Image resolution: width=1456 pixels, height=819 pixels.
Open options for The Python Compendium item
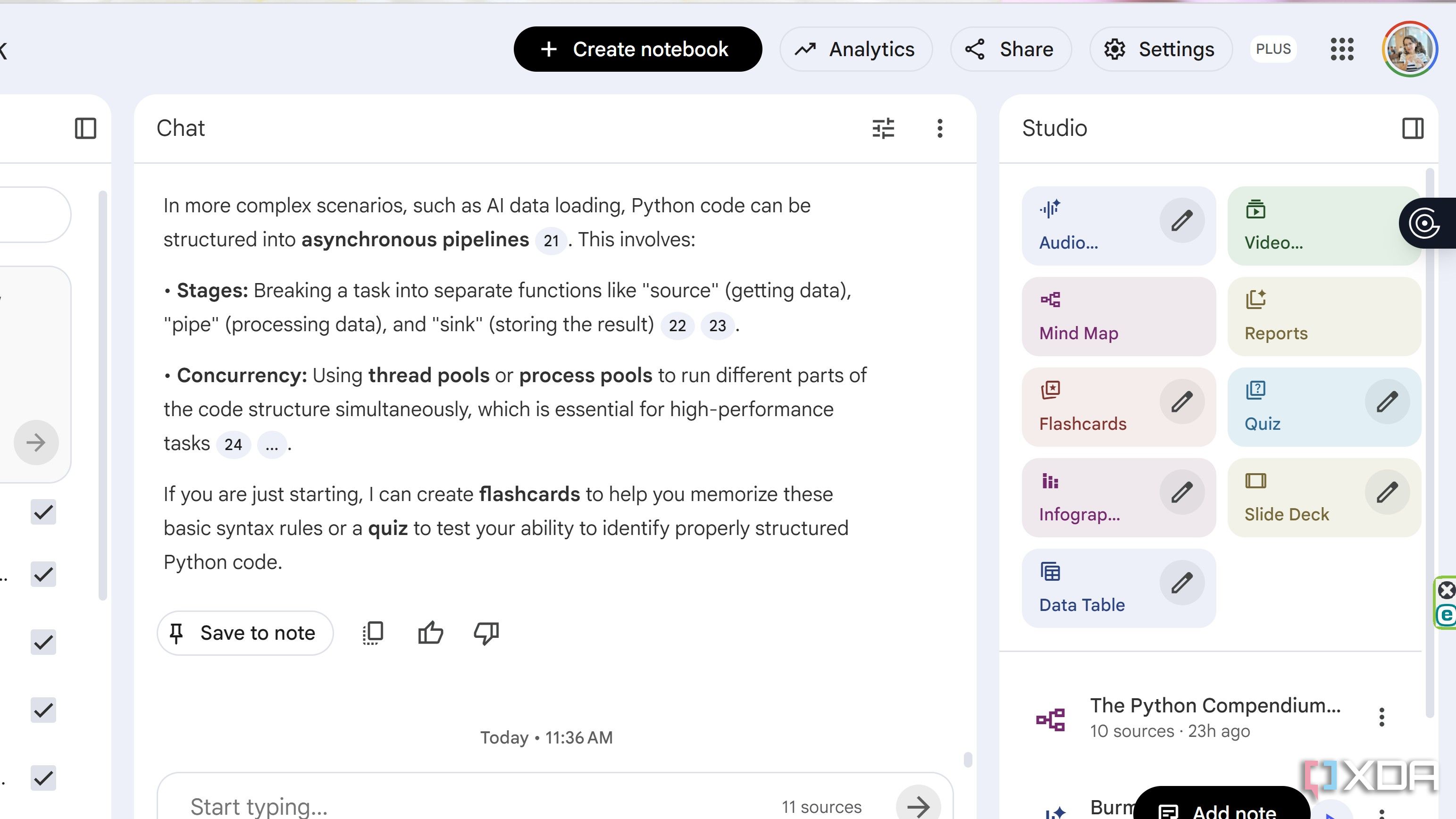(x=1381, y=717)
